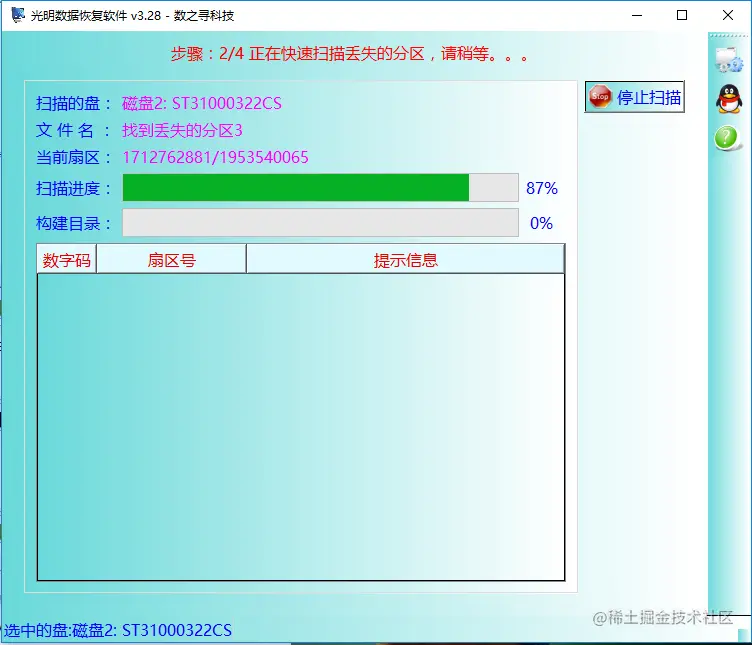The width and height of the screenshot is (752, 645).
Task: Click the 扫描的盘 label
Action: click(73, 103)
